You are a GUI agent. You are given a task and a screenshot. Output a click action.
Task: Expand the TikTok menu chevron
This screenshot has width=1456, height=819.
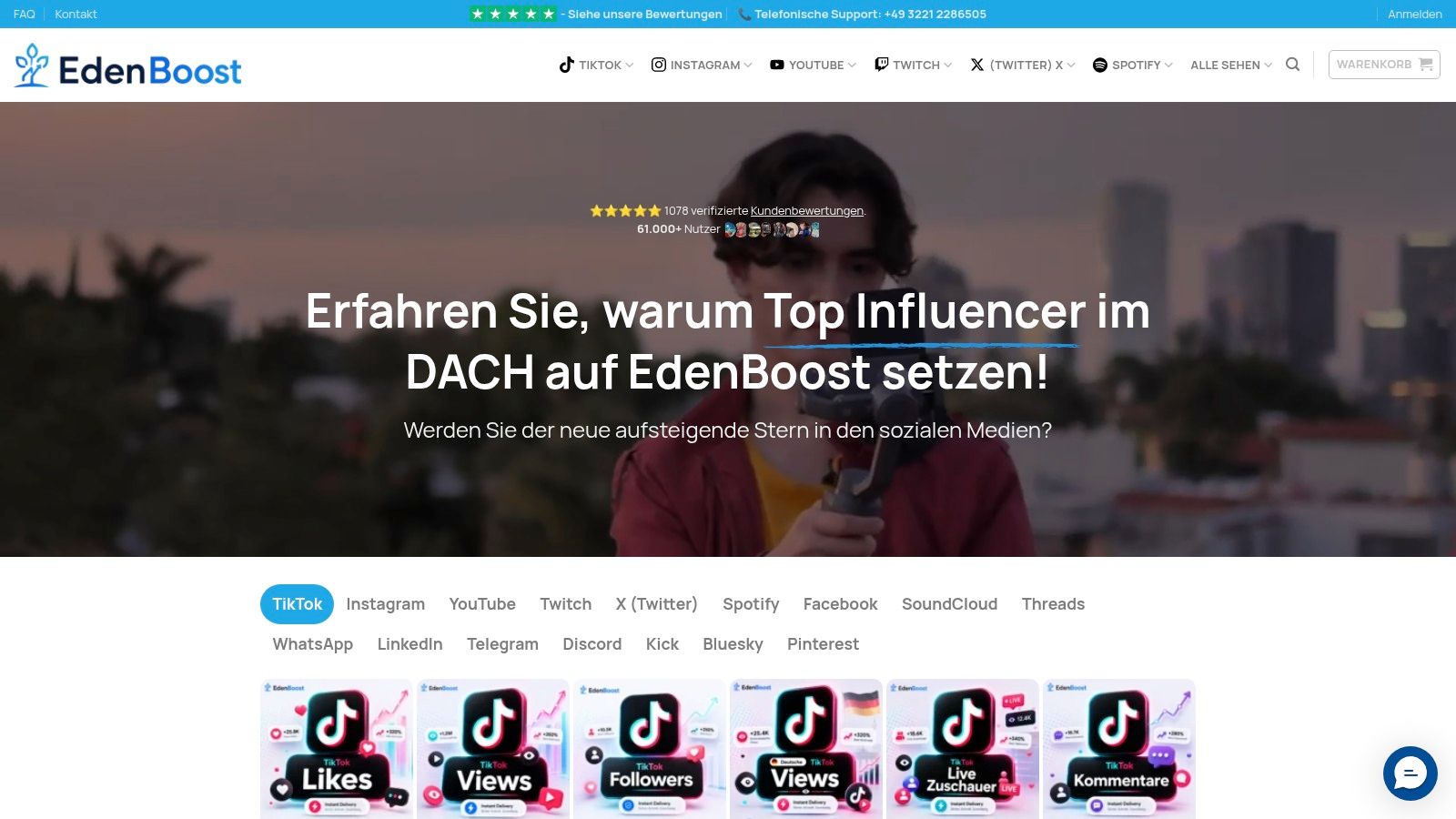click(630, 66)
